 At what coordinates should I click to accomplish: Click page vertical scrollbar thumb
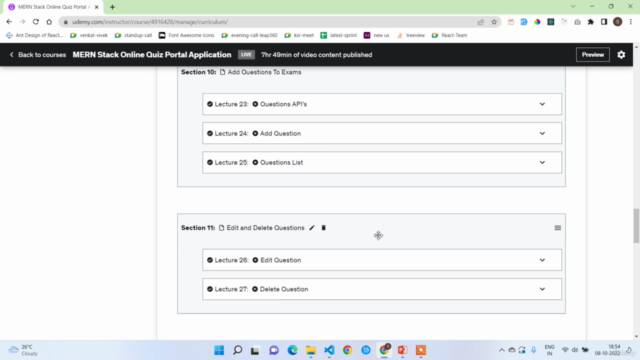[x=636, y=225]
